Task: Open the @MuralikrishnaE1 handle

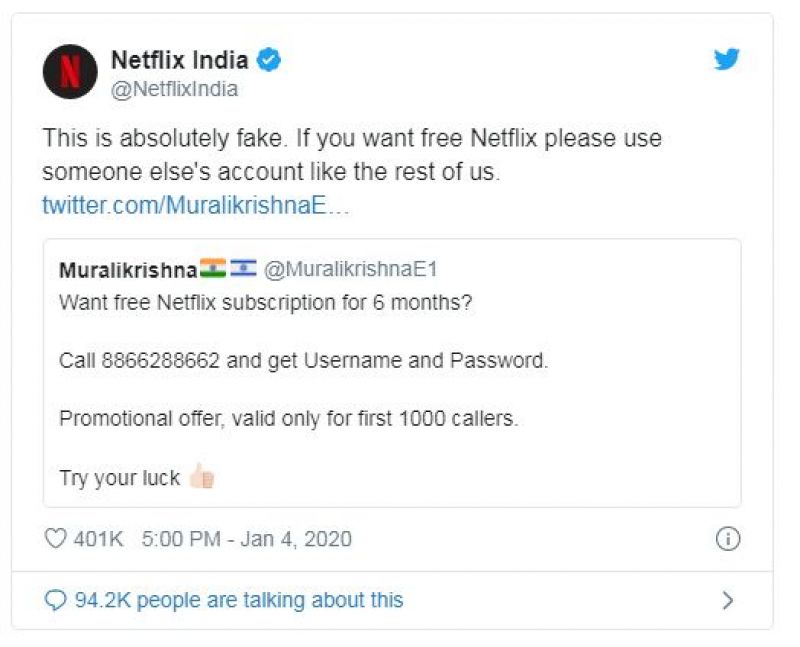Action: tap(350, 270)
